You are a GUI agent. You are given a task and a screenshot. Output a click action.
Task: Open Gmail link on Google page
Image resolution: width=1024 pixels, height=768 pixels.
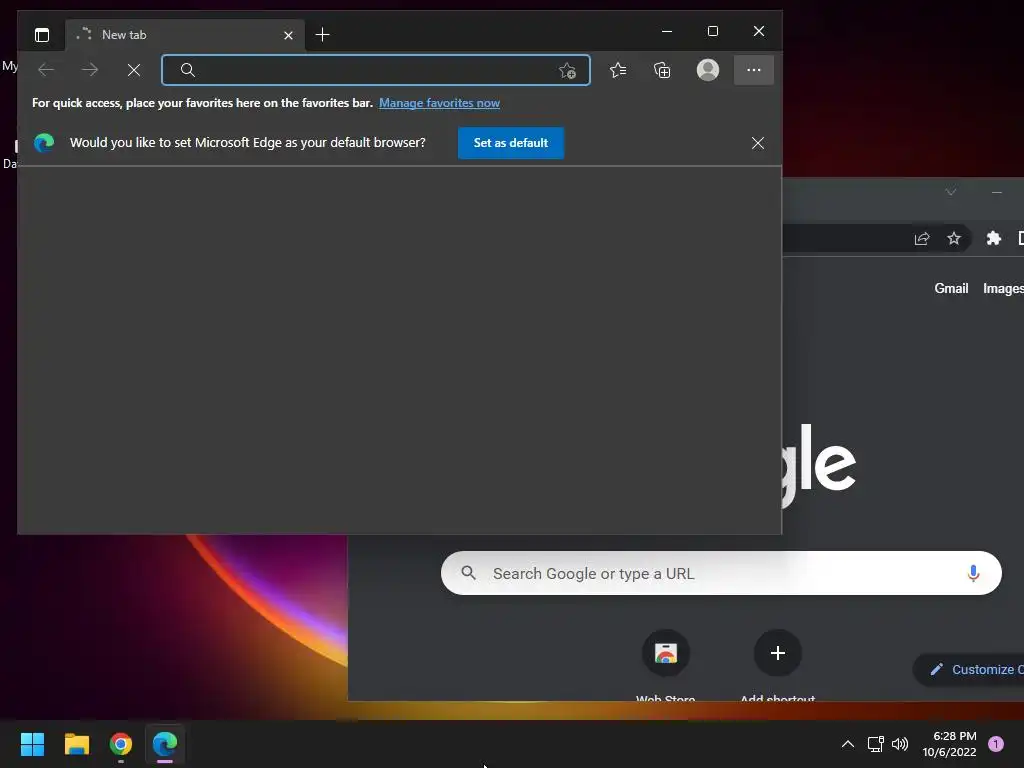tap(951, 289)
